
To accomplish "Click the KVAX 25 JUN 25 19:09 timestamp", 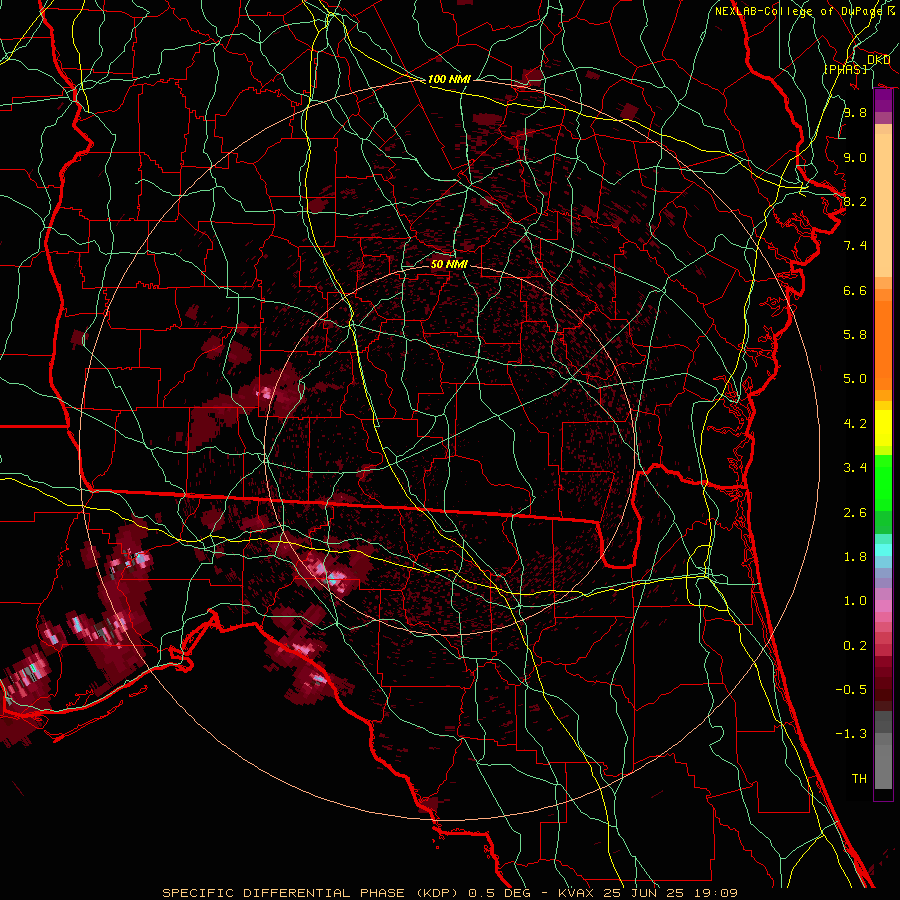I will [x=650, y=893].
